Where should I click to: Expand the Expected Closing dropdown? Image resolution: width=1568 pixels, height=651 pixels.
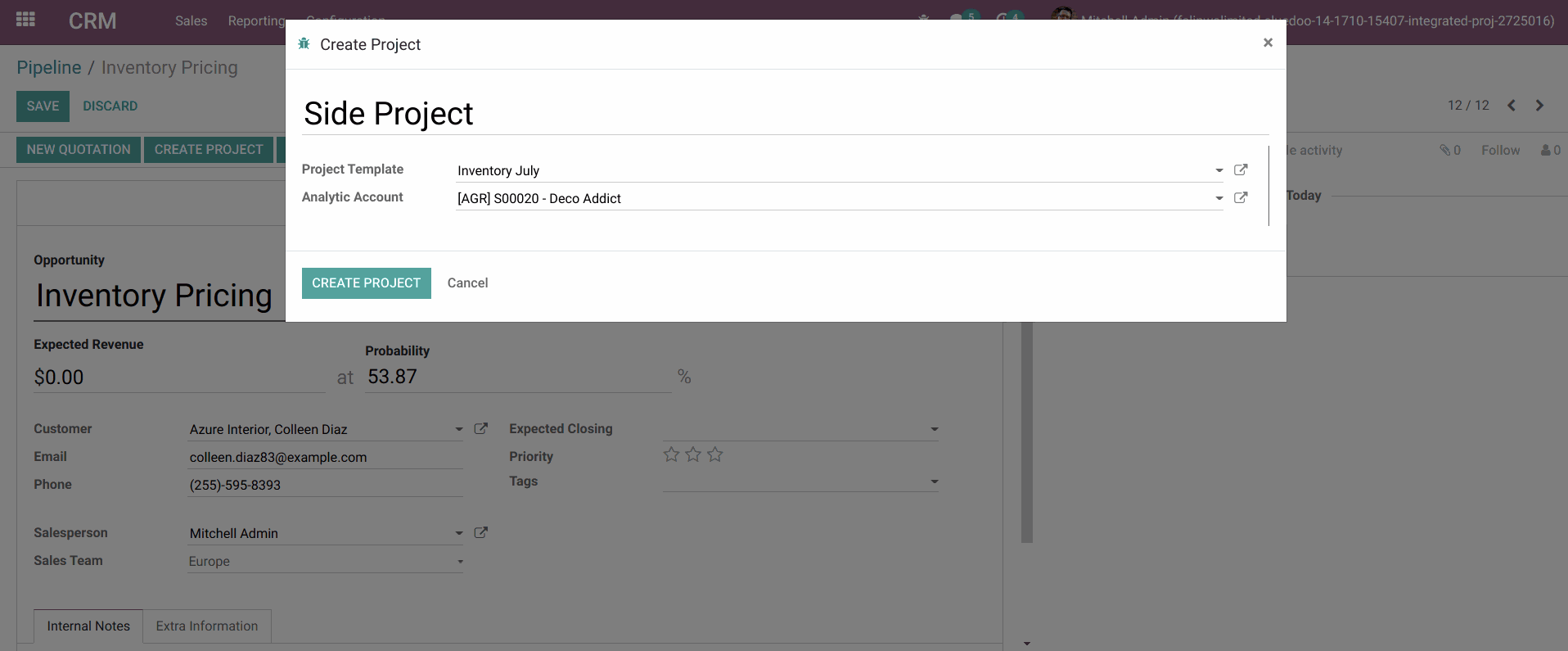[934, 429]
